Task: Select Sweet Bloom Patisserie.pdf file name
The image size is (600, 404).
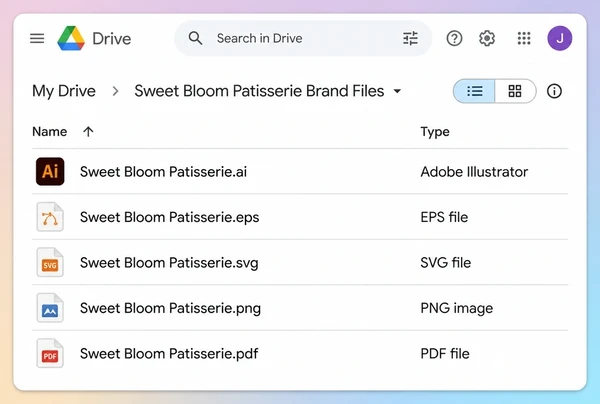Action: [169, 354]
